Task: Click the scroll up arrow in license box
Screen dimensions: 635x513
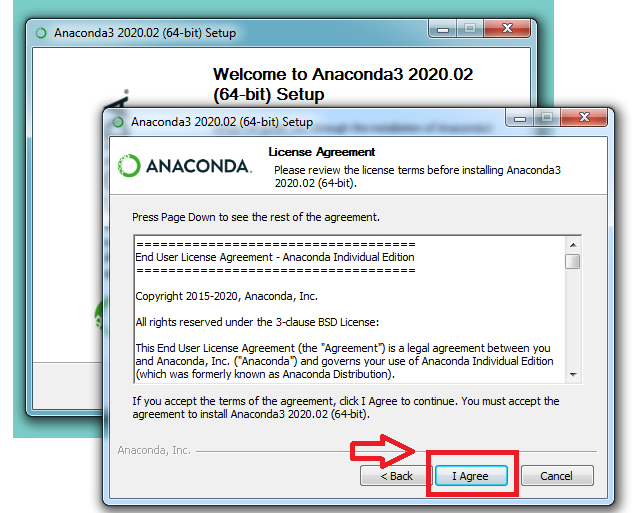Action: [x=573, y=245]
